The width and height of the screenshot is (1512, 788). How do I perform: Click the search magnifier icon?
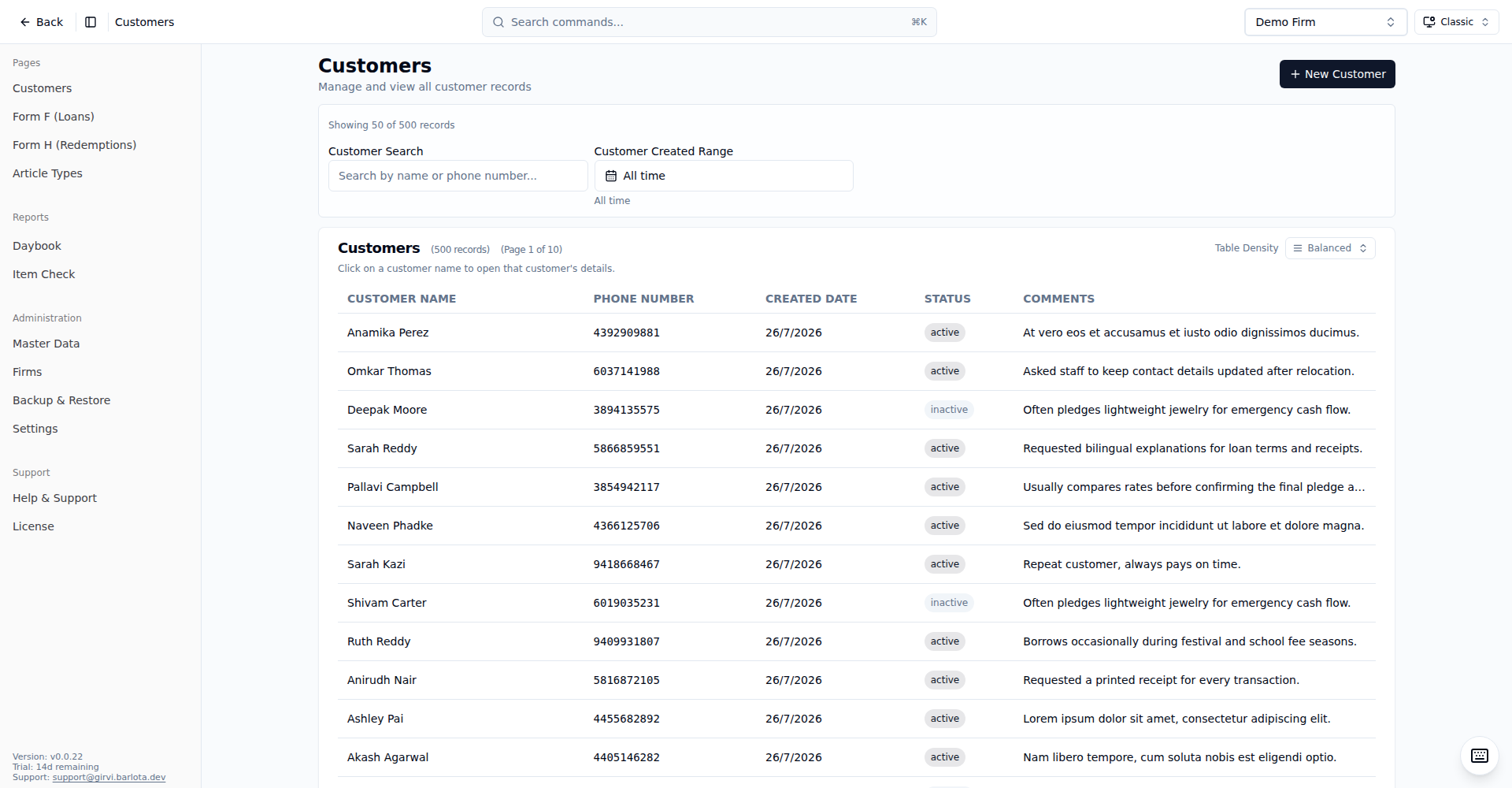tap(498, 22)
